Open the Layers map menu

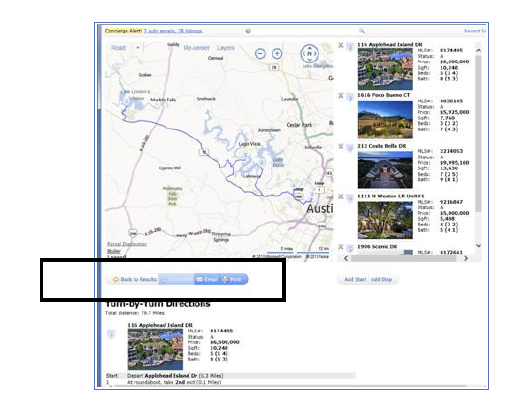[x=225, y=48]
